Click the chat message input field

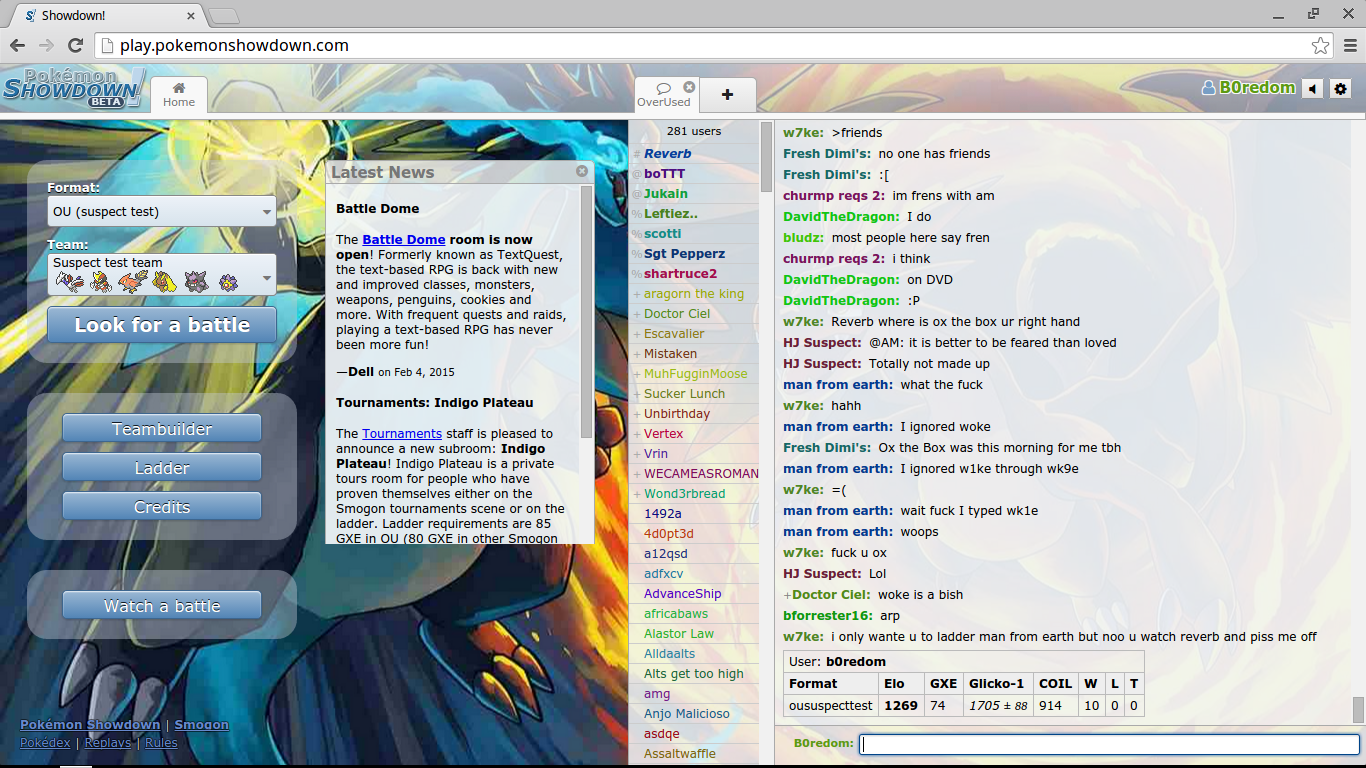click(x=1110, y=744)
